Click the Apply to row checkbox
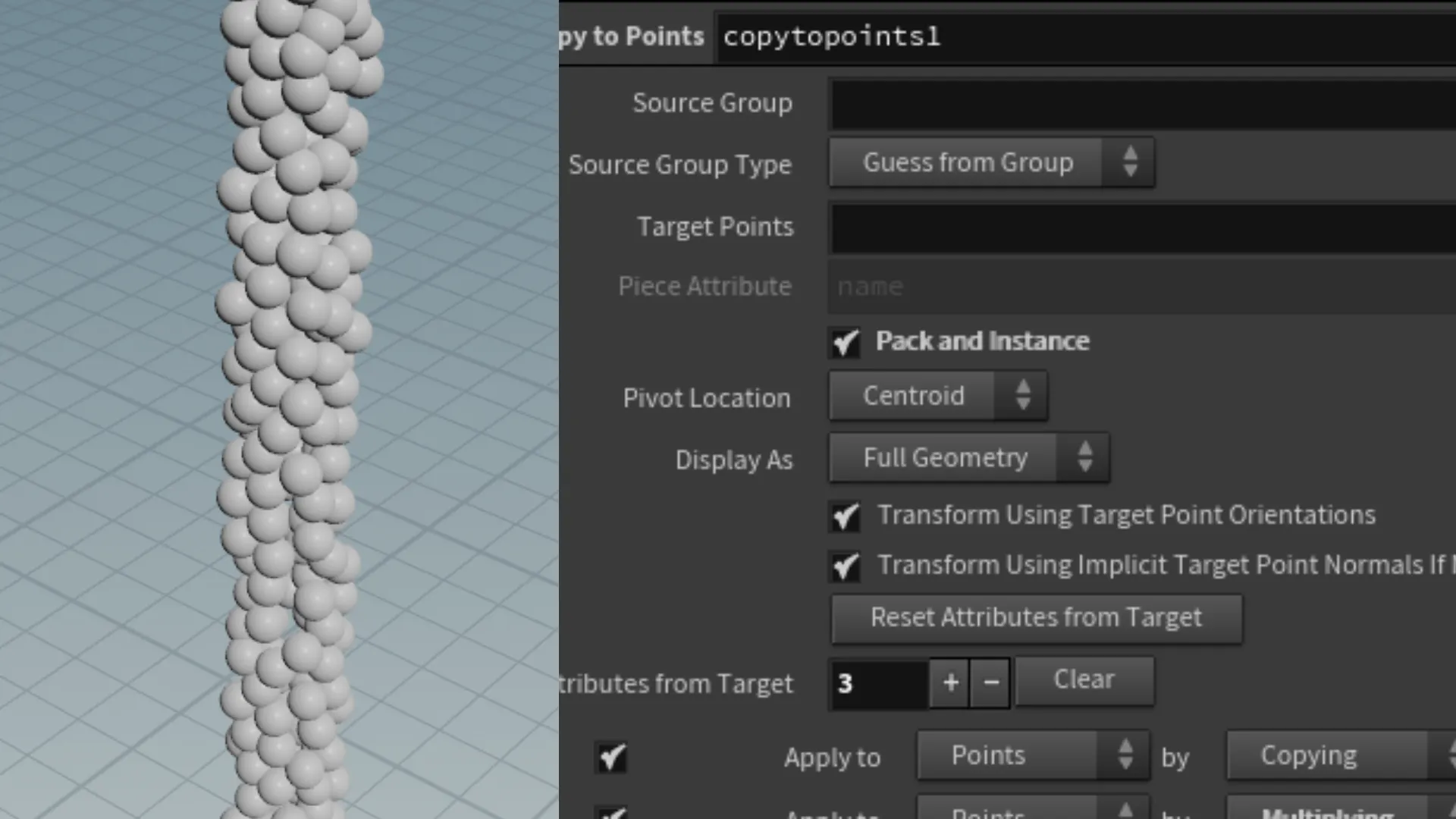1456x819 pixels. pos(612,757)
